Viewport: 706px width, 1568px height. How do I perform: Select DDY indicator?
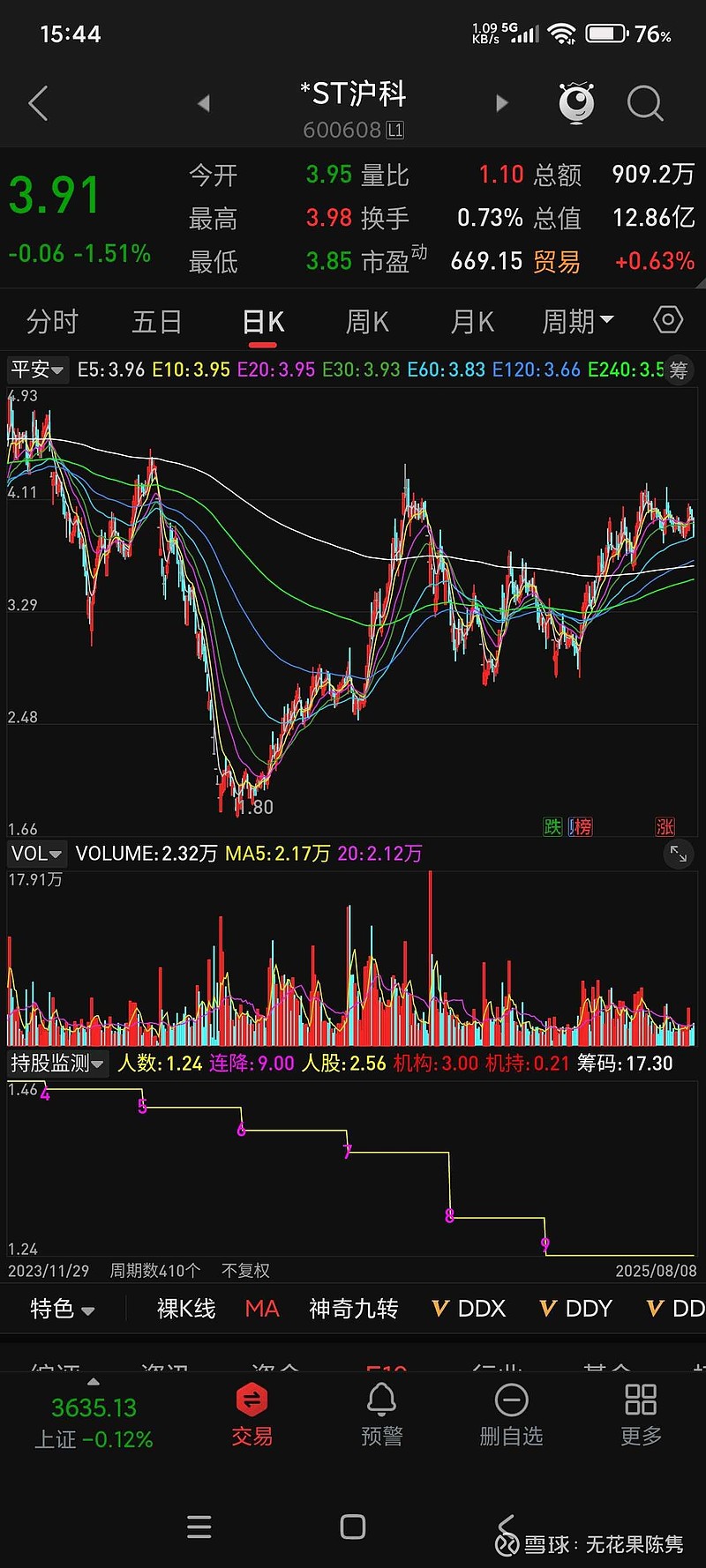point(576,1309)
